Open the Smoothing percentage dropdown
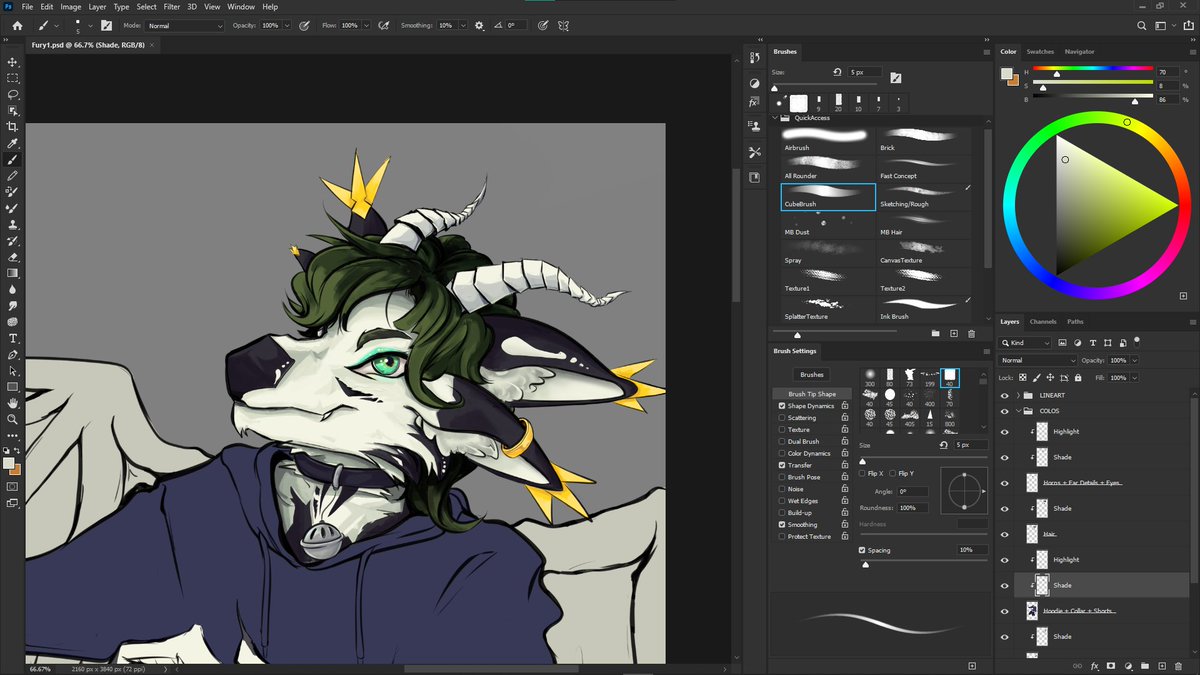This screenshot has height=675, width=1200. 462,25
